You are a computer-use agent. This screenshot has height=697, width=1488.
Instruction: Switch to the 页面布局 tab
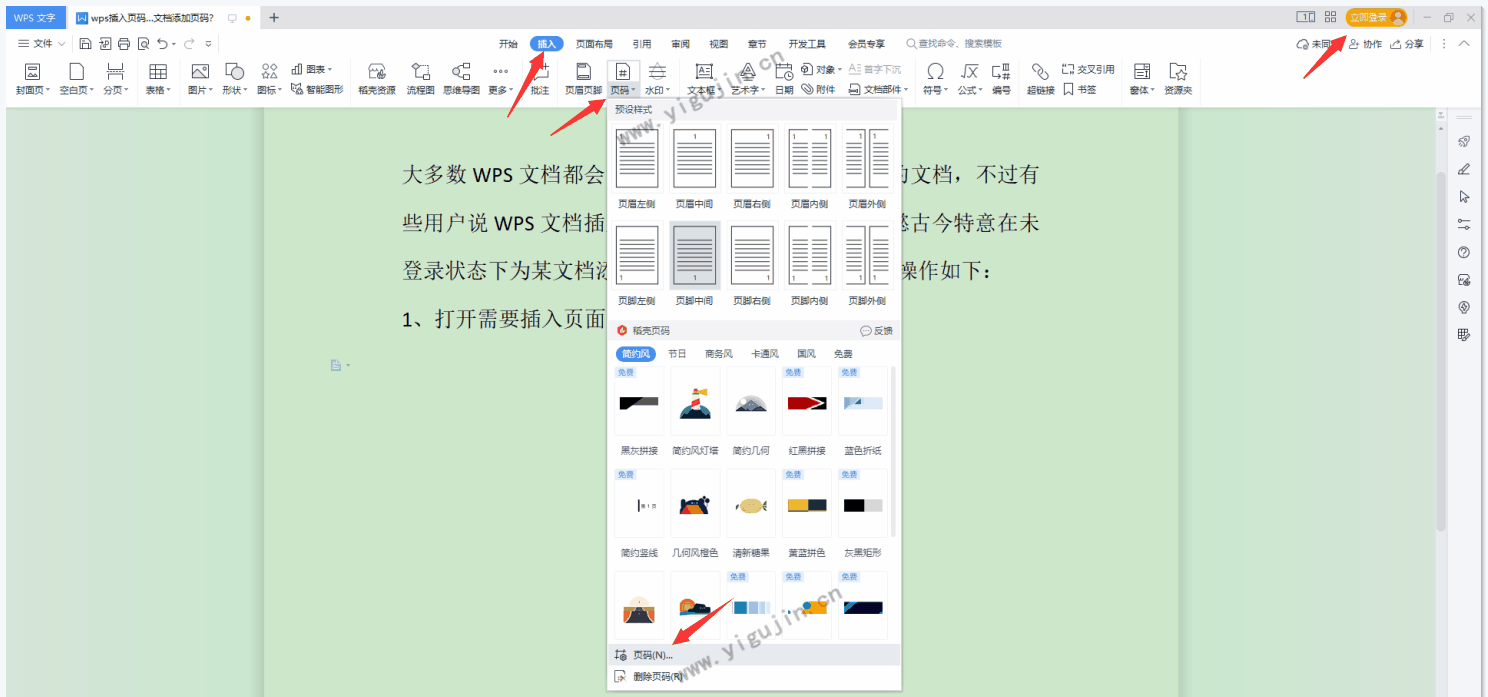click(594, 44)
